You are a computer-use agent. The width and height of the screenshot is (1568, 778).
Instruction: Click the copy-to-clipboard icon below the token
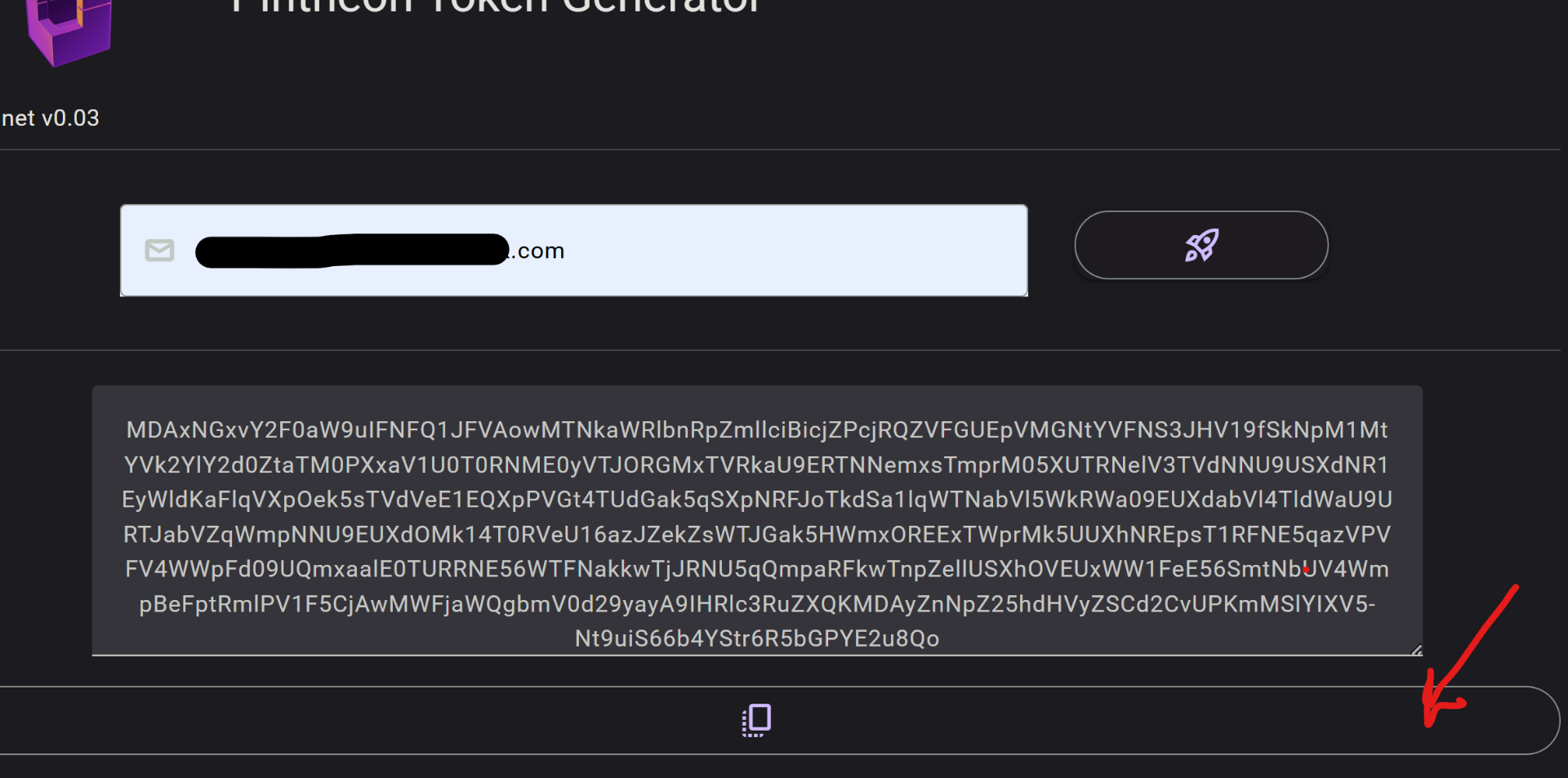(757, 720)
